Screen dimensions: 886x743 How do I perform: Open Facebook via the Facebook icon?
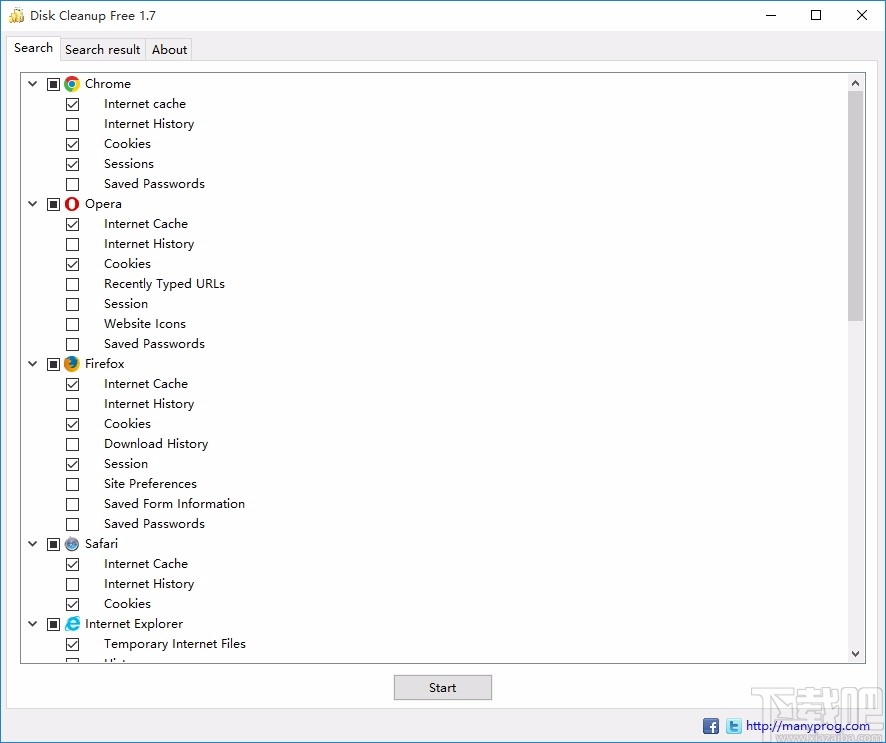click(x=710, y=725)
